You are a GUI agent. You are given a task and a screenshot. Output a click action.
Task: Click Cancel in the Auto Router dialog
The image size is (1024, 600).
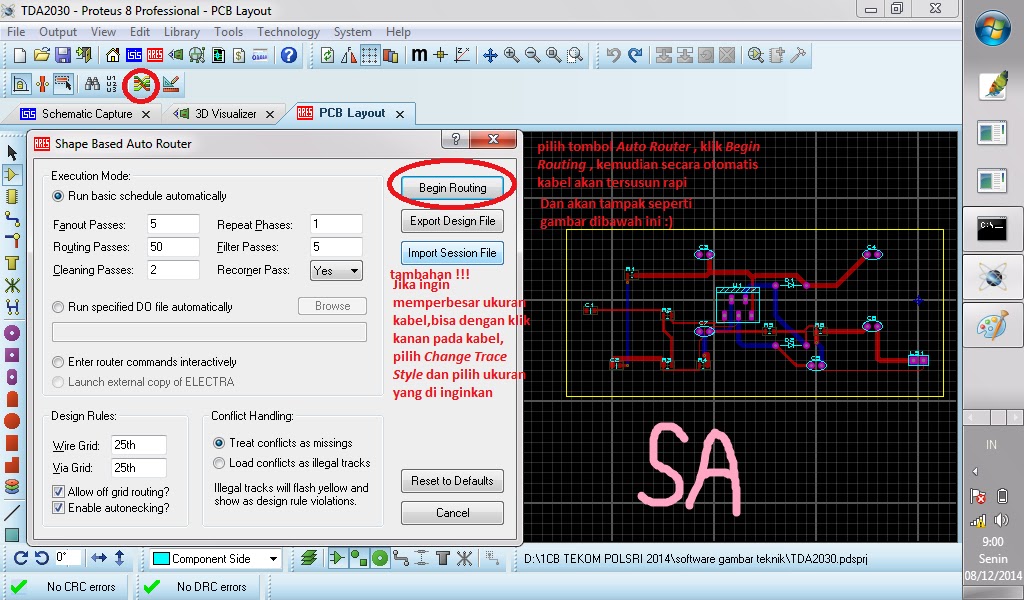click(453, 513)
